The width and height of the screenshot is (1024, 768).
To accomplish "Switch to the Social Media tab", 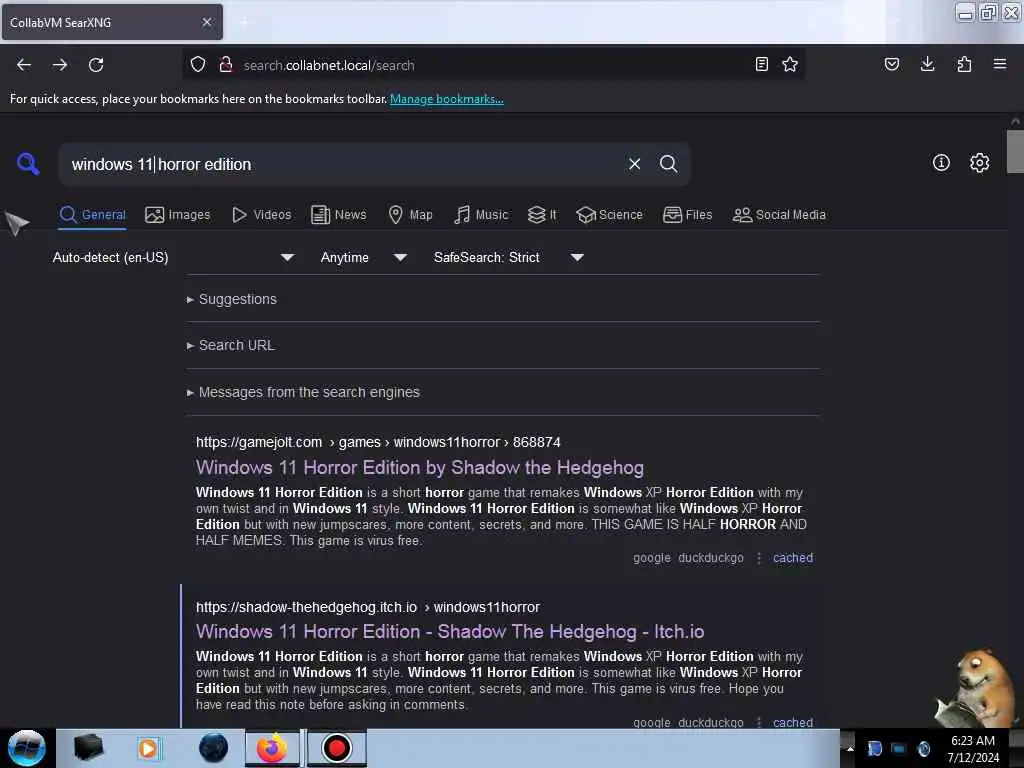I will pos(779,215).
